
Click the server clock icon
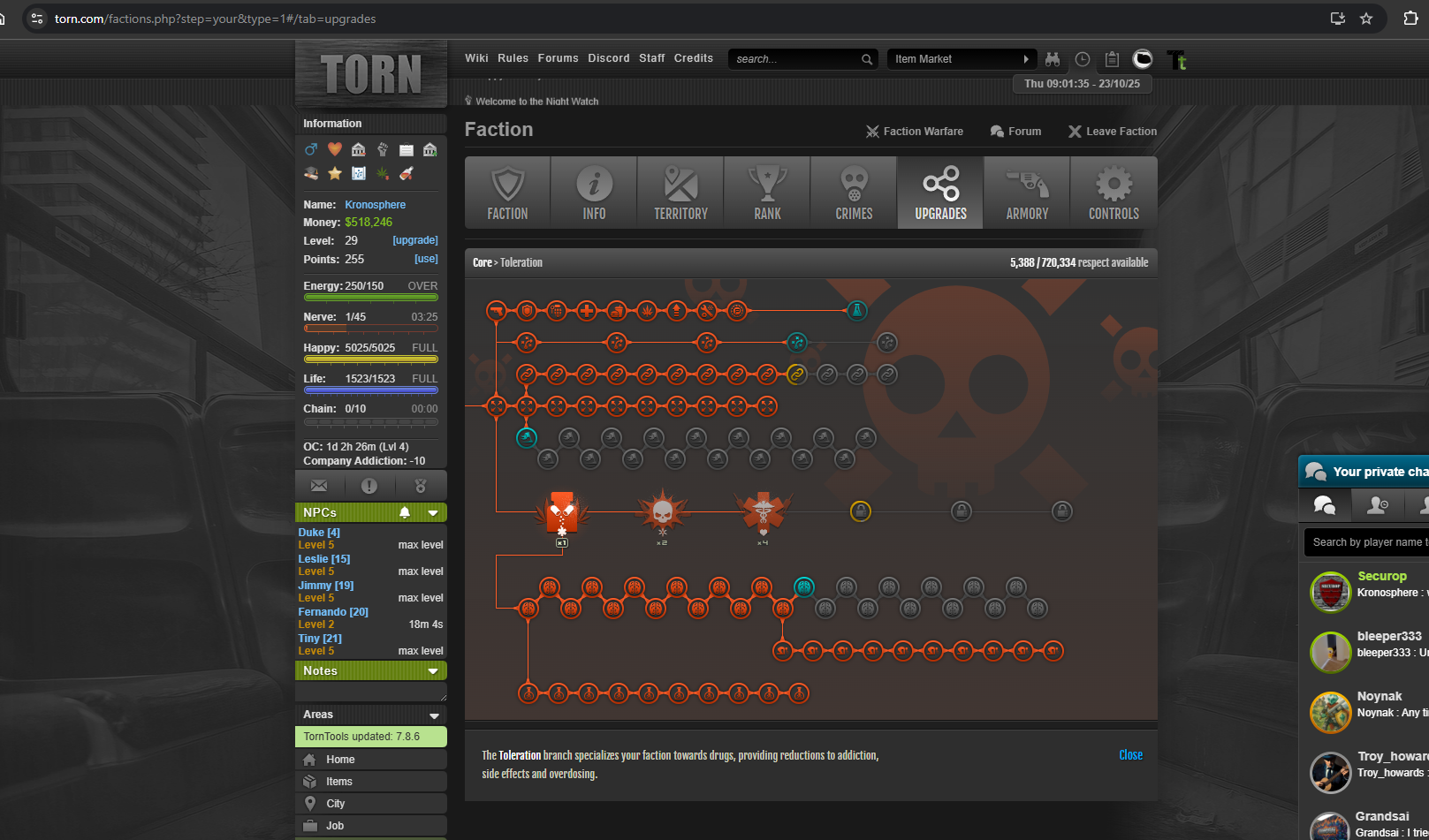[x=1083, y=59]
